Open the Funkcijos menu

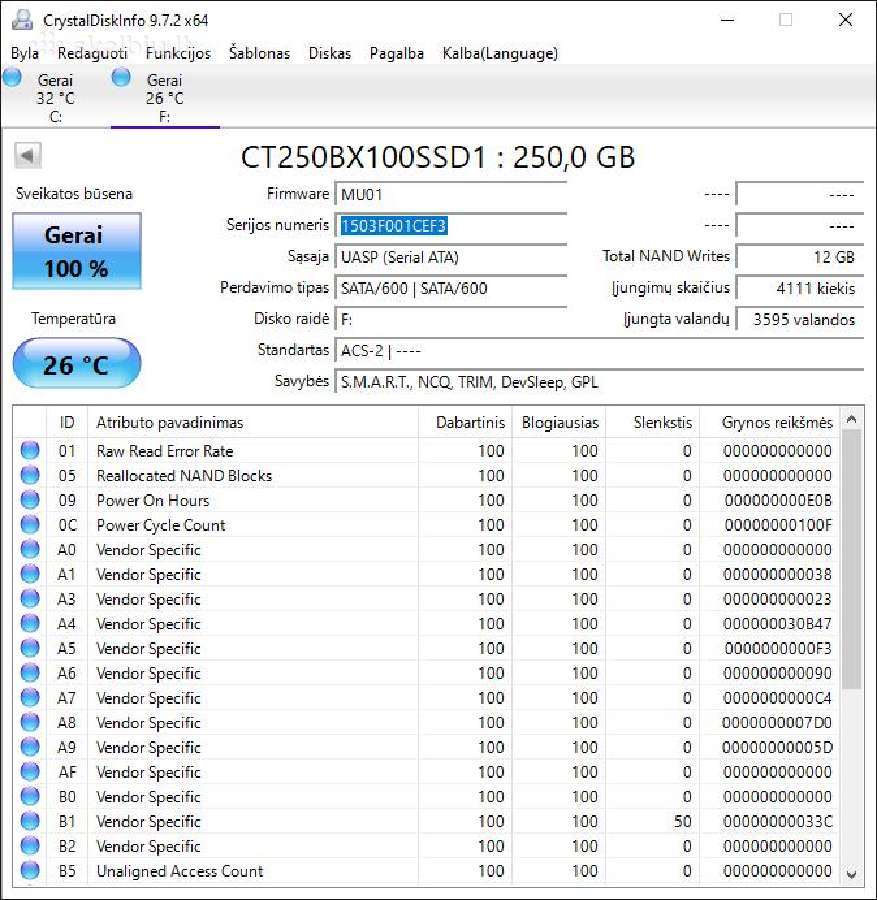click(x=178, y=53)
